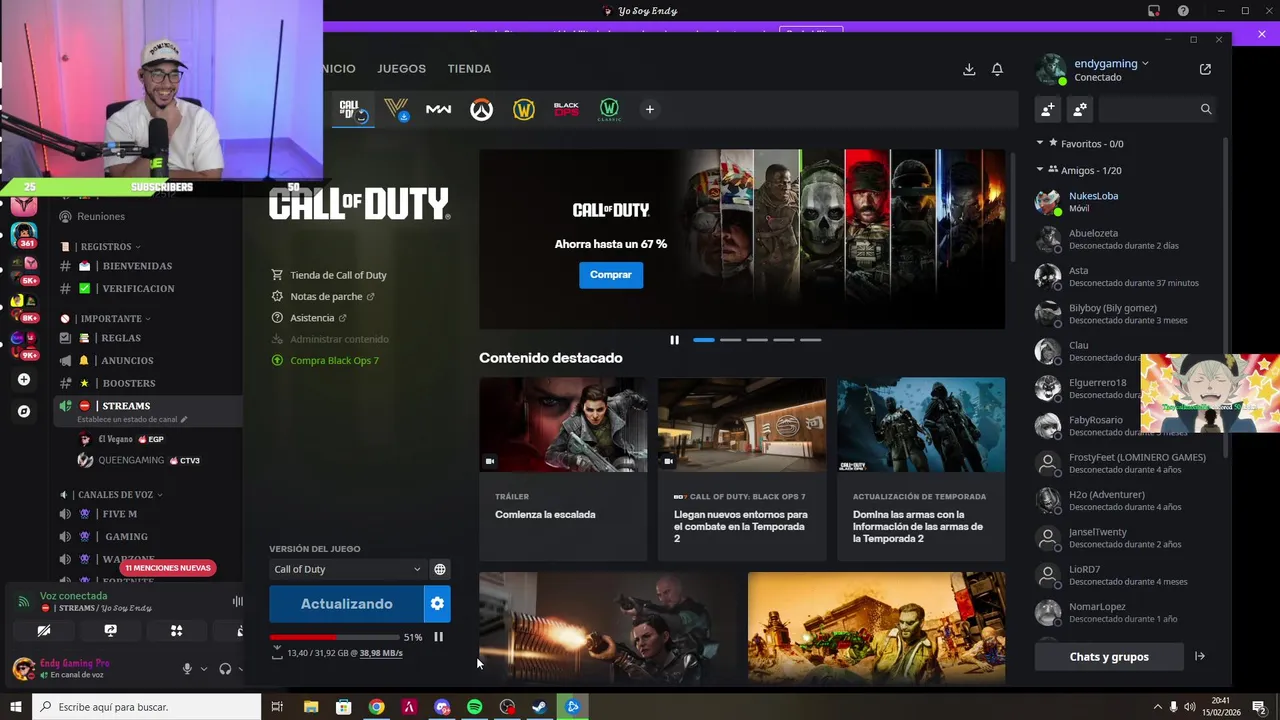Select the last carousel slide indicator

tap(810, 340)
